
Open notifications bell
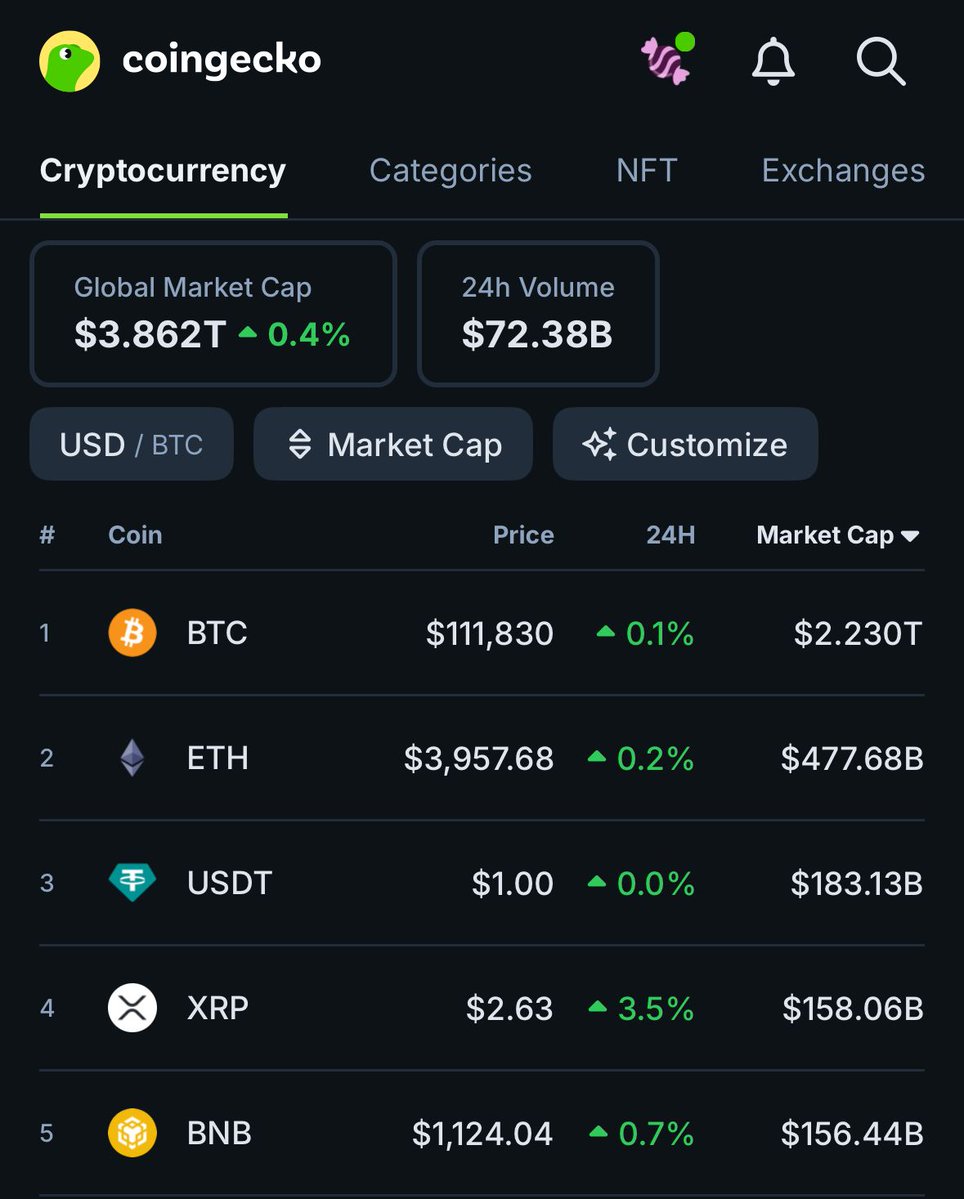coord(773,62)
